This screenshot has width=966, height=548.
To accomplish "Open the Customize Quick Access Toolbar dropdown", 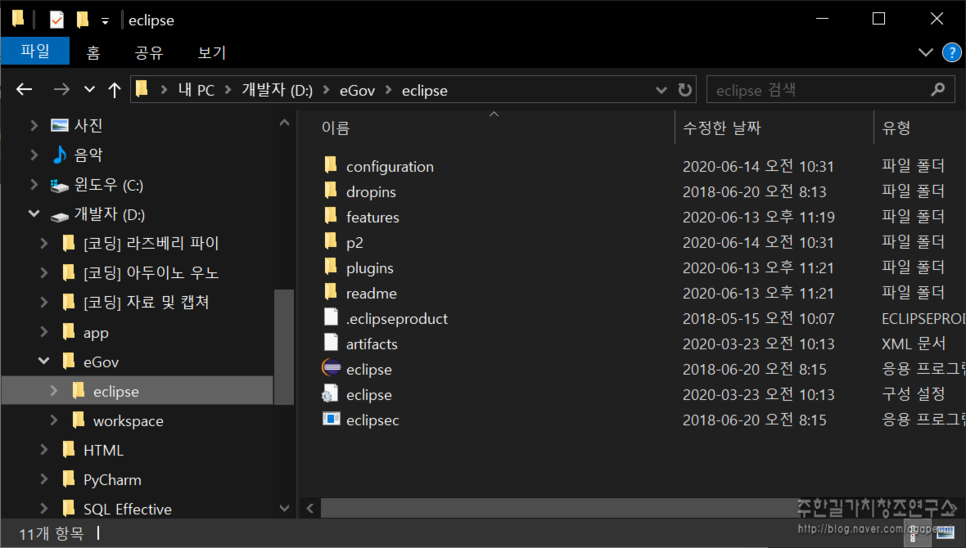I will (105, 21).
